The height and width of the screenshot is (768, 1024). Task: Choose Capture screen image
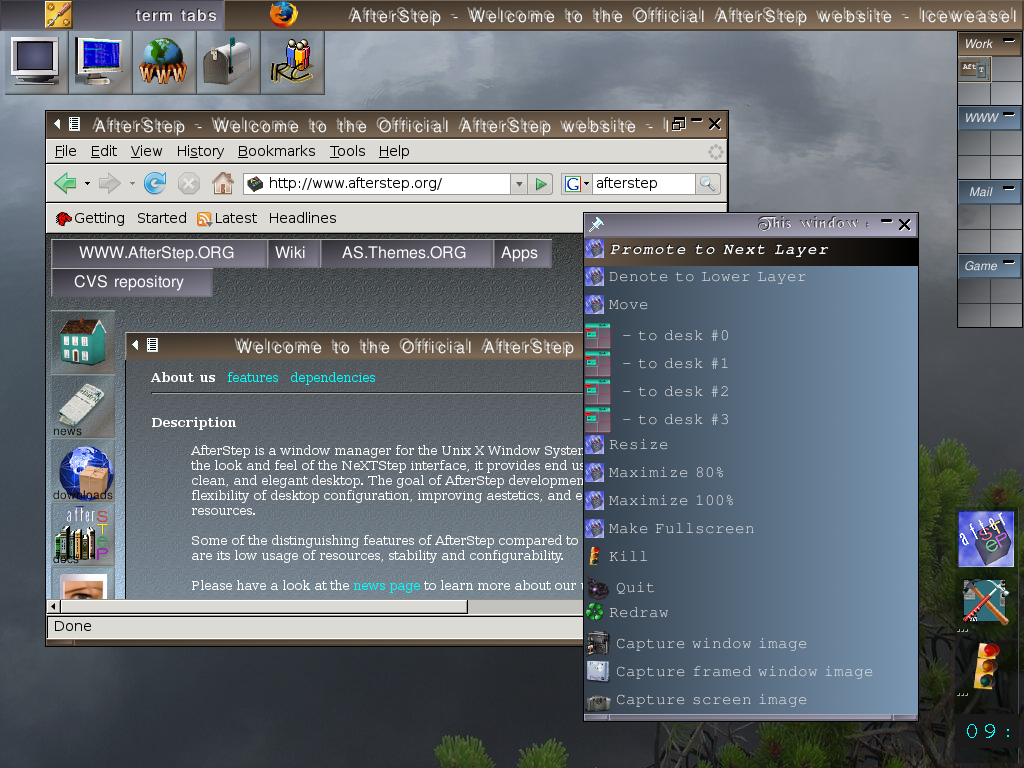click(x=751, y=700)
